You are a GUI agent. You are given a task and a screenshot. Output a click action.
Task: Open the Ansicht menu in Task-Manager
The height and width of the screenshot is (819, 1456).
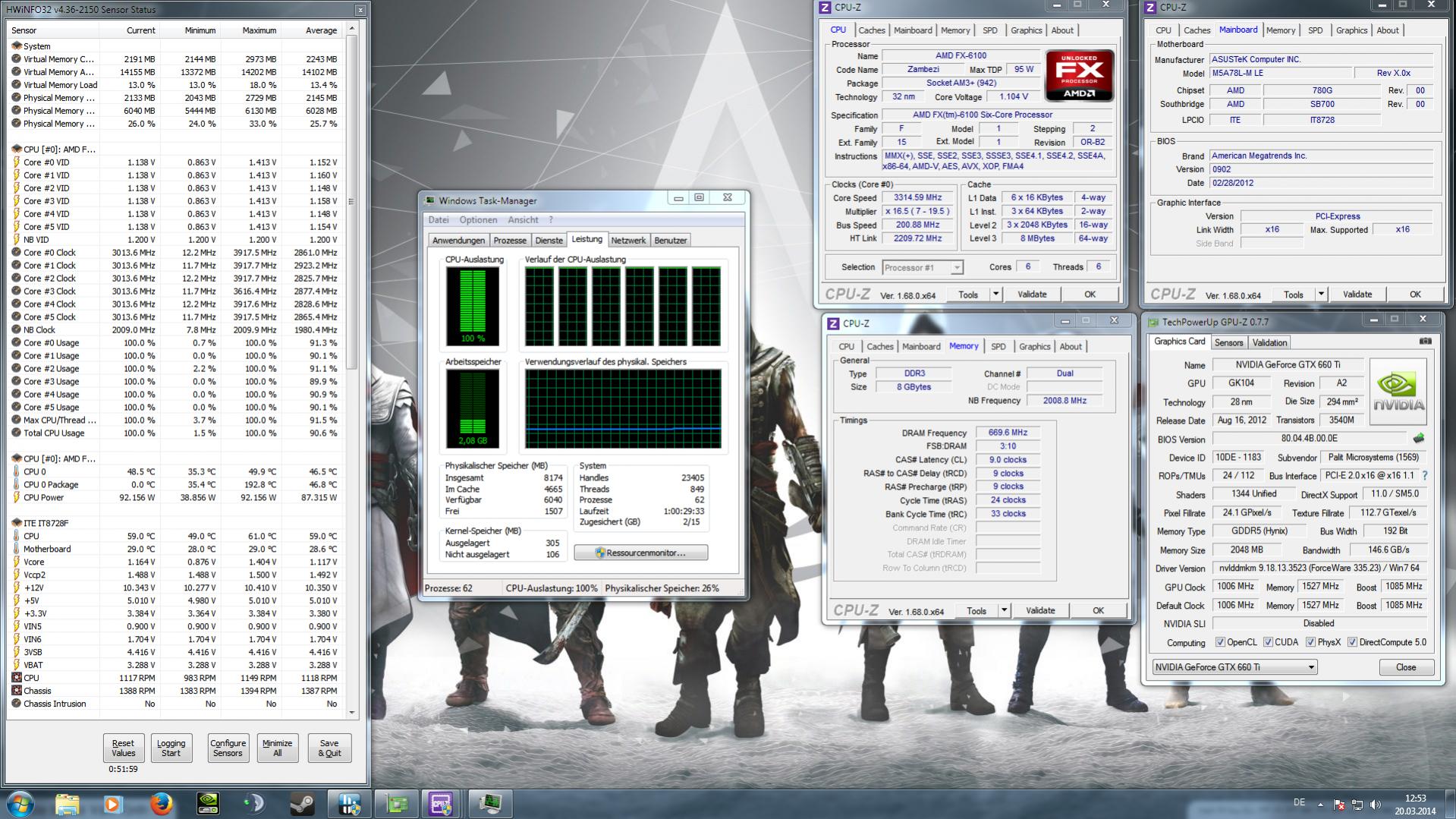pyautogui.click(x=523, y=220)
